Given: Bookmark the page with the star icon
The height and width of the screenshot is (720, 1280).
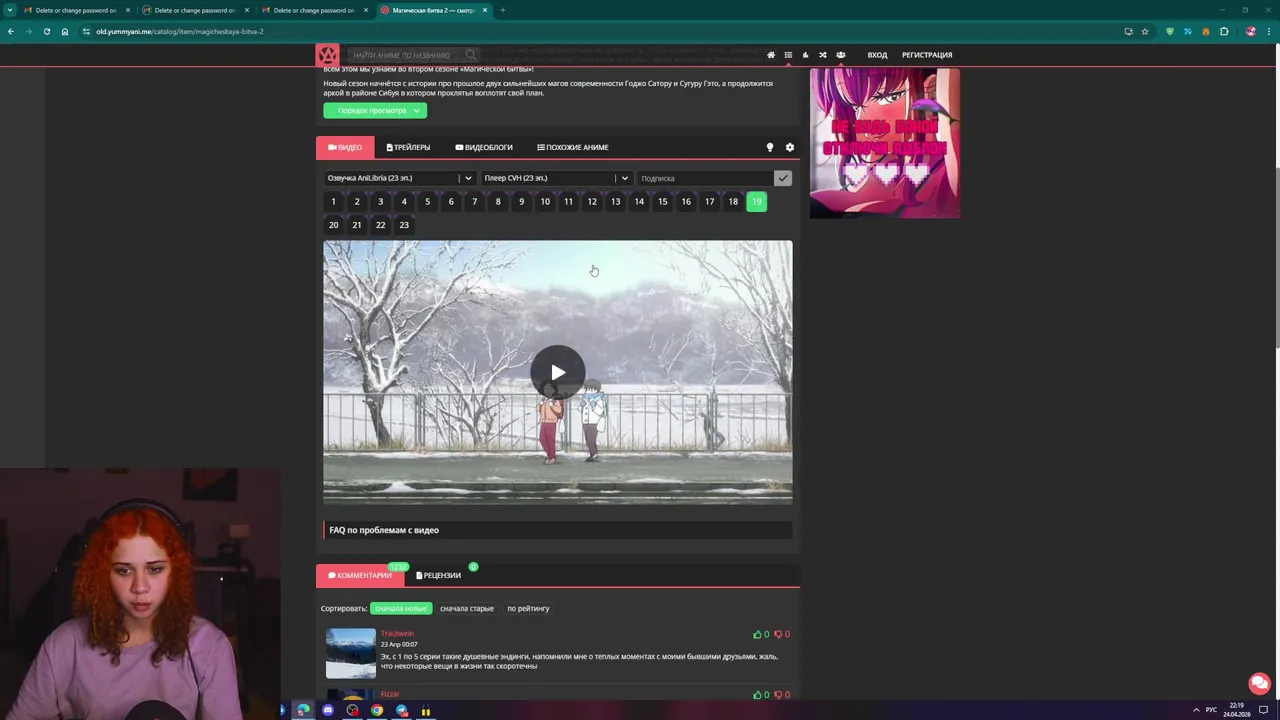Looking at the screenshot, I should click(x=1145, y=31).
